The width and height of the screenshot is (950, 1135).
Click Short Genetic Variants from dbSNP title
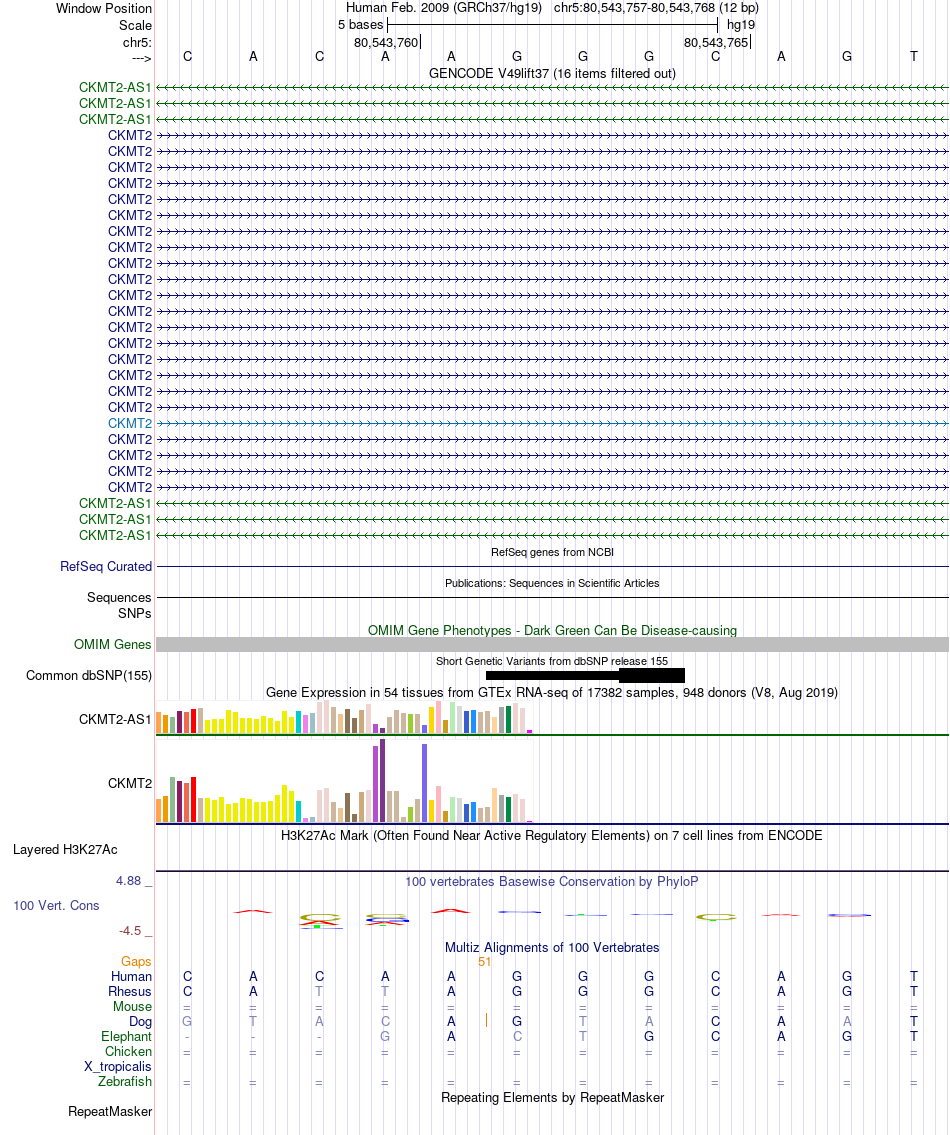click(x=552, y=661)
